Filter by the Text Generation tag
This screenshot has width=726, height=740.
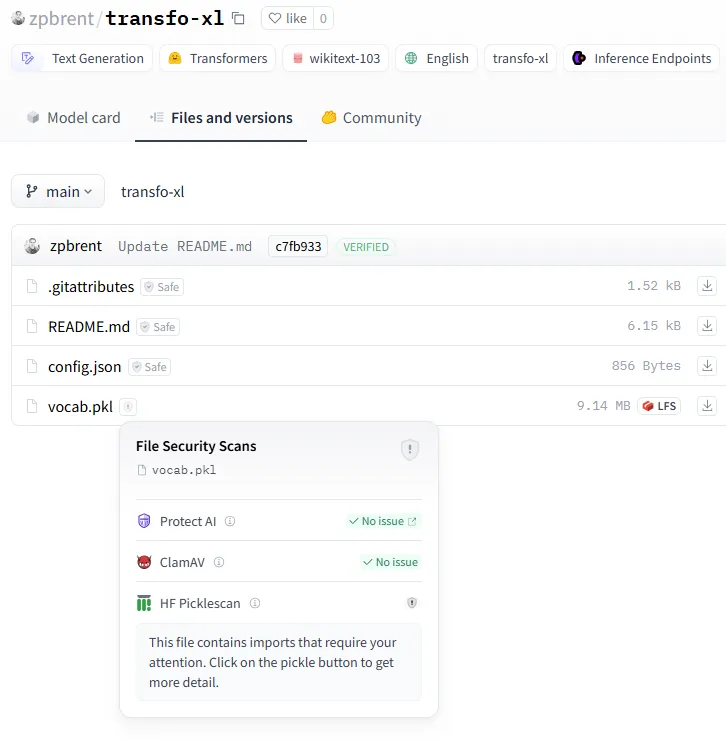click(x=82, y=59)
